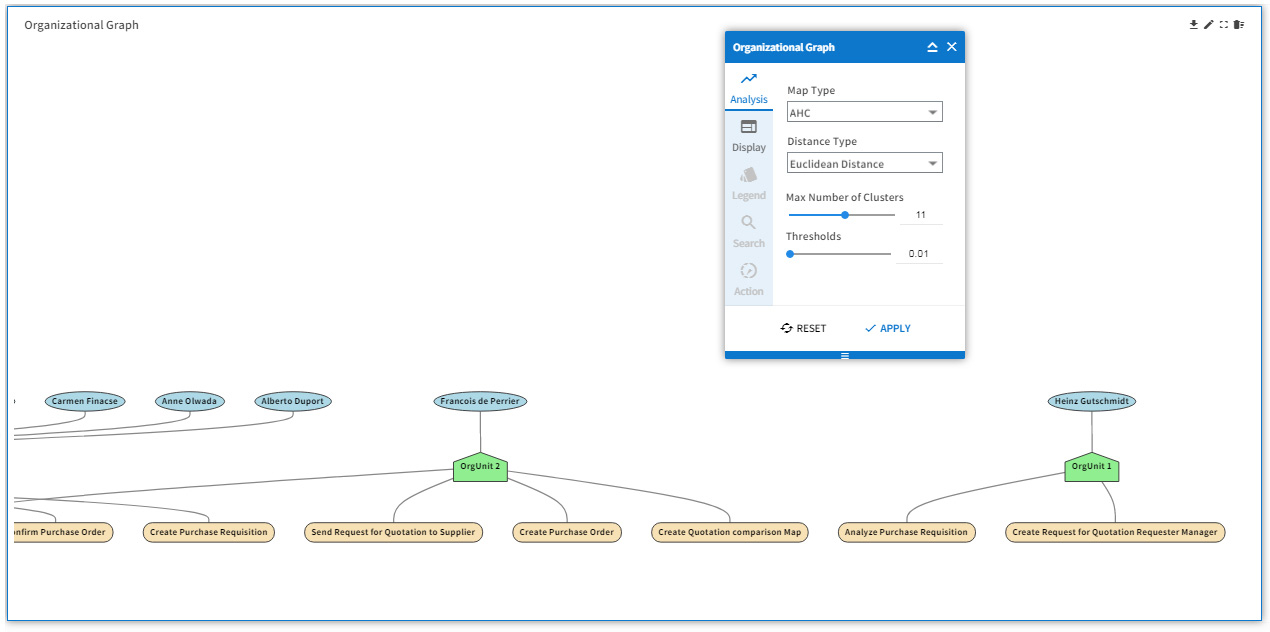The image size is (1270, 632).
Task: Select the Anne Olwada node
Action: click(190, 401)
